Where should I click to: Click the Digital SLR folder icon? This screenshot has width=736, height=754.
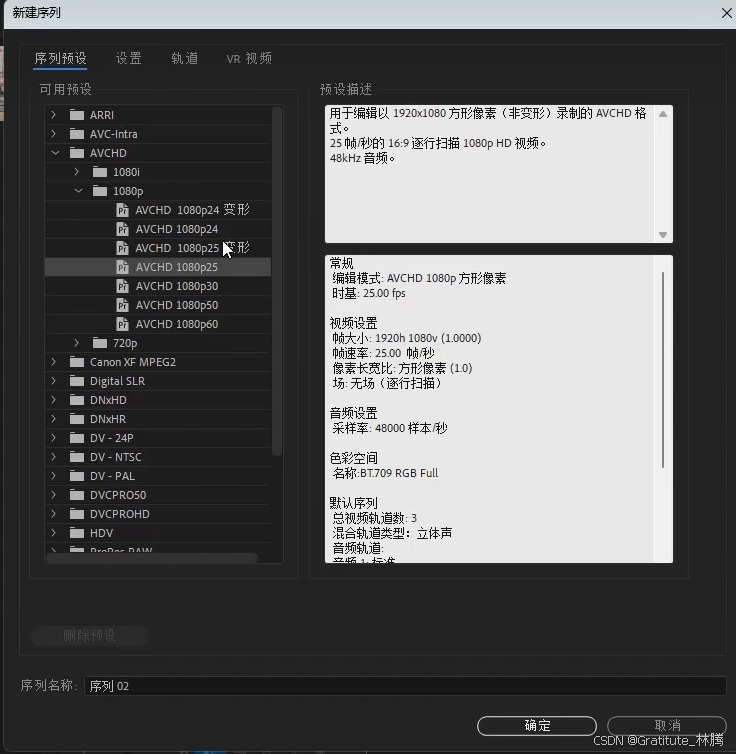click(77, 381)
